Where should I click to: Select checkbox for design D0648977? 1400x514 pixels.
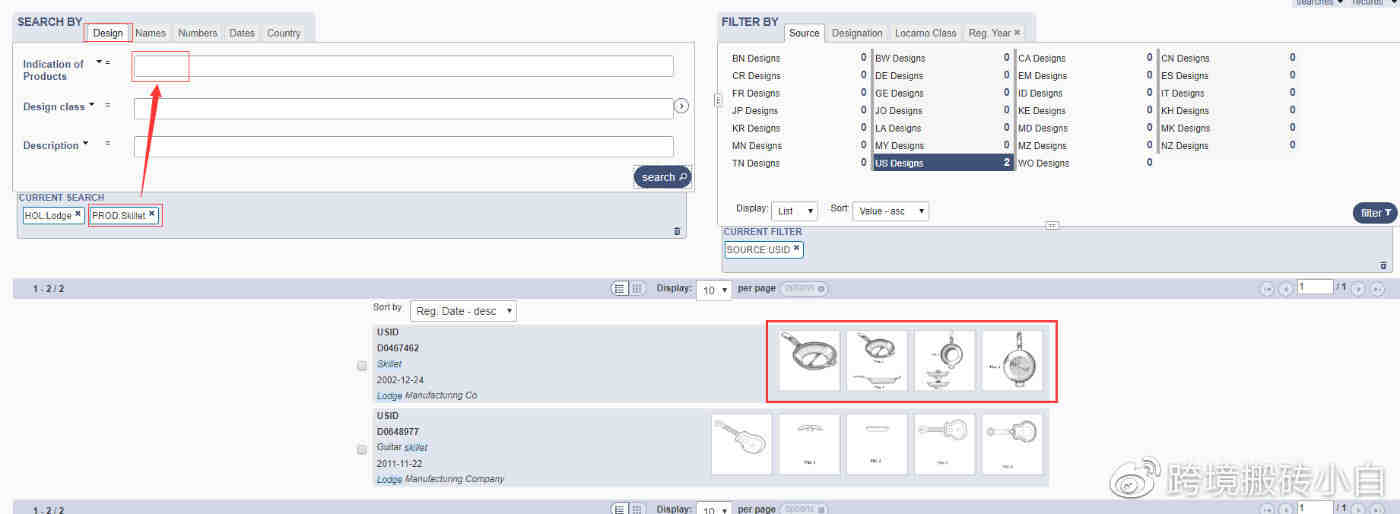(x=362, y=450)
